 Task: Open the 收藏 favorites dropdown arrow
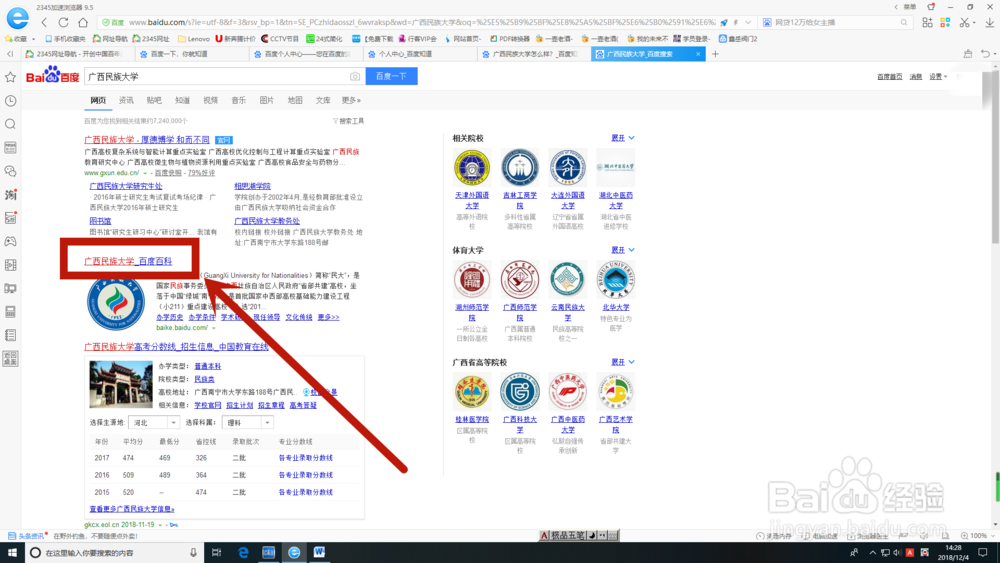click(33, 39)
